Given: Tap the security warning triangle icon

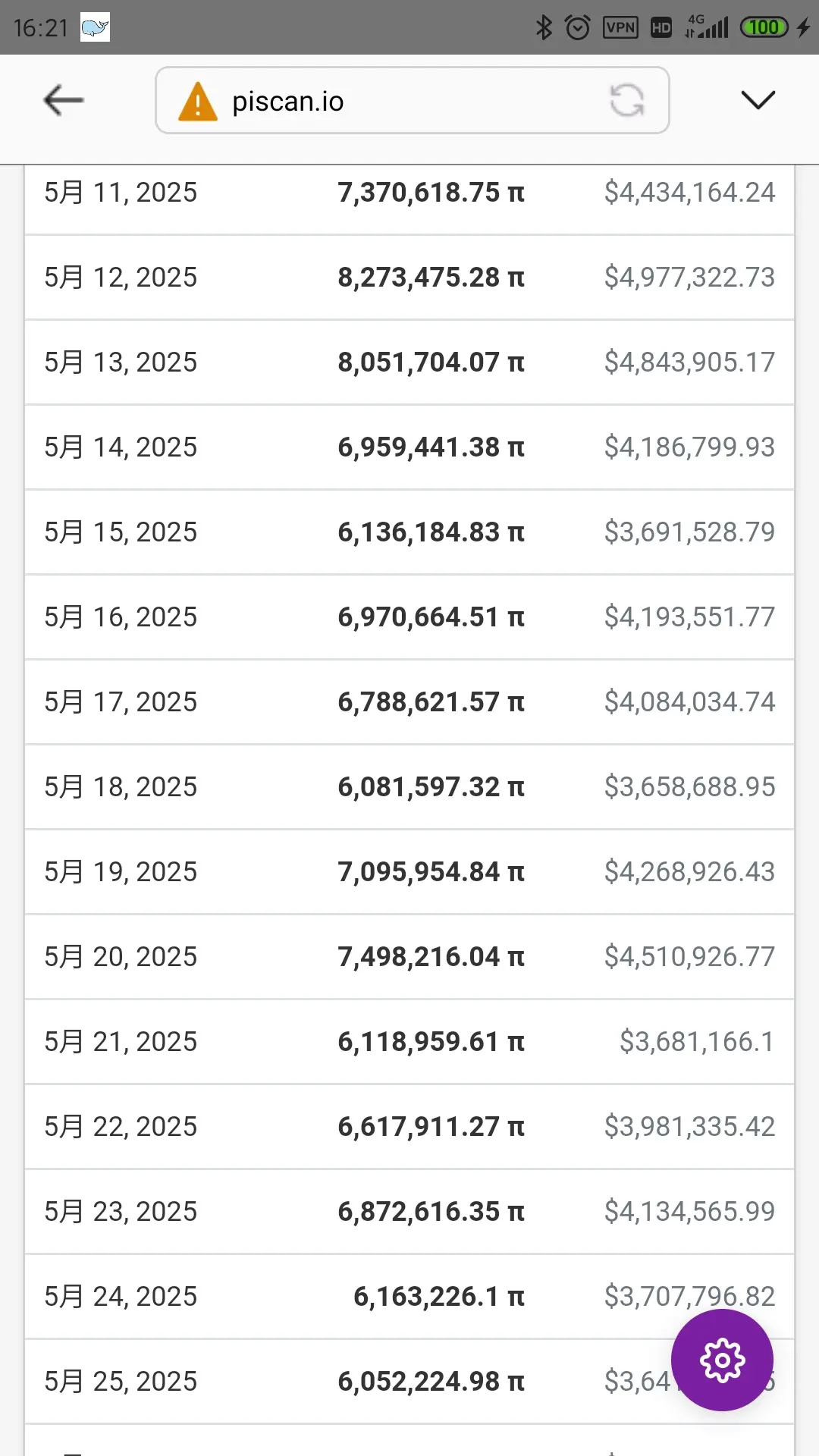Looking at the screenshot, I should click(x=197, y=101).
